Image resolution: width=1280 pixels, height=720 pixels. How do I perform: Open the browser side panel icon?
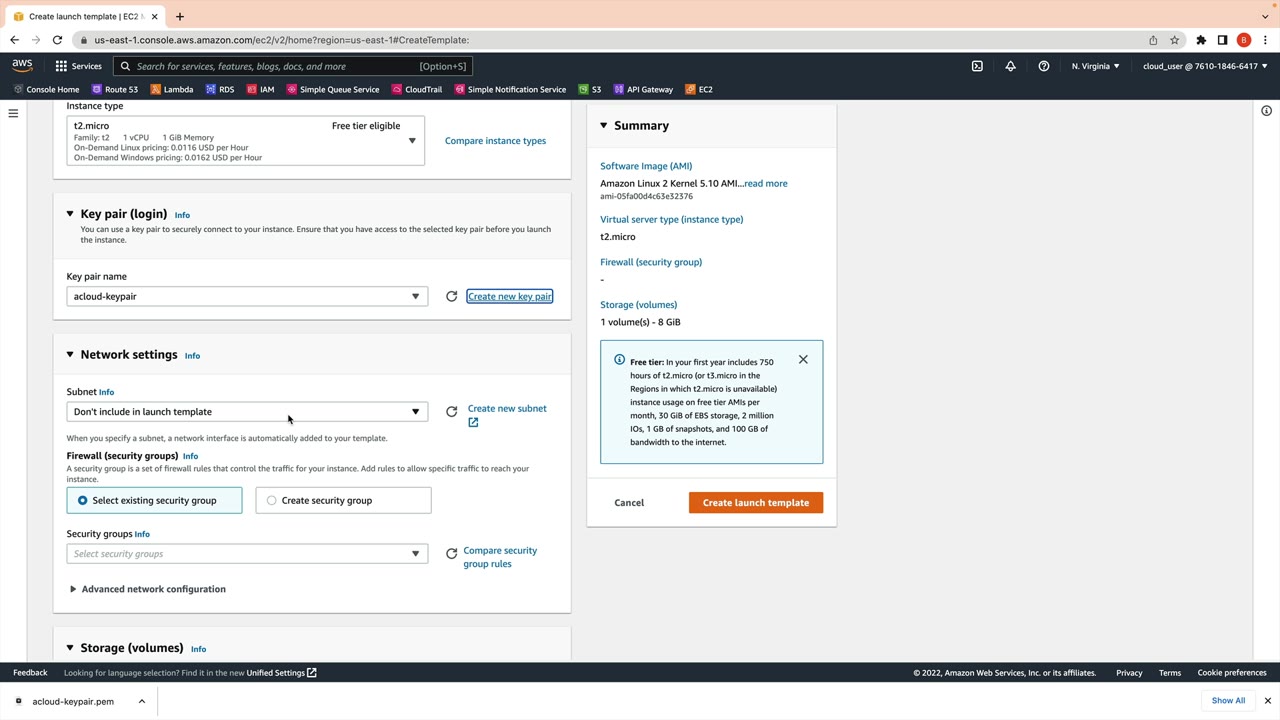1222,40
